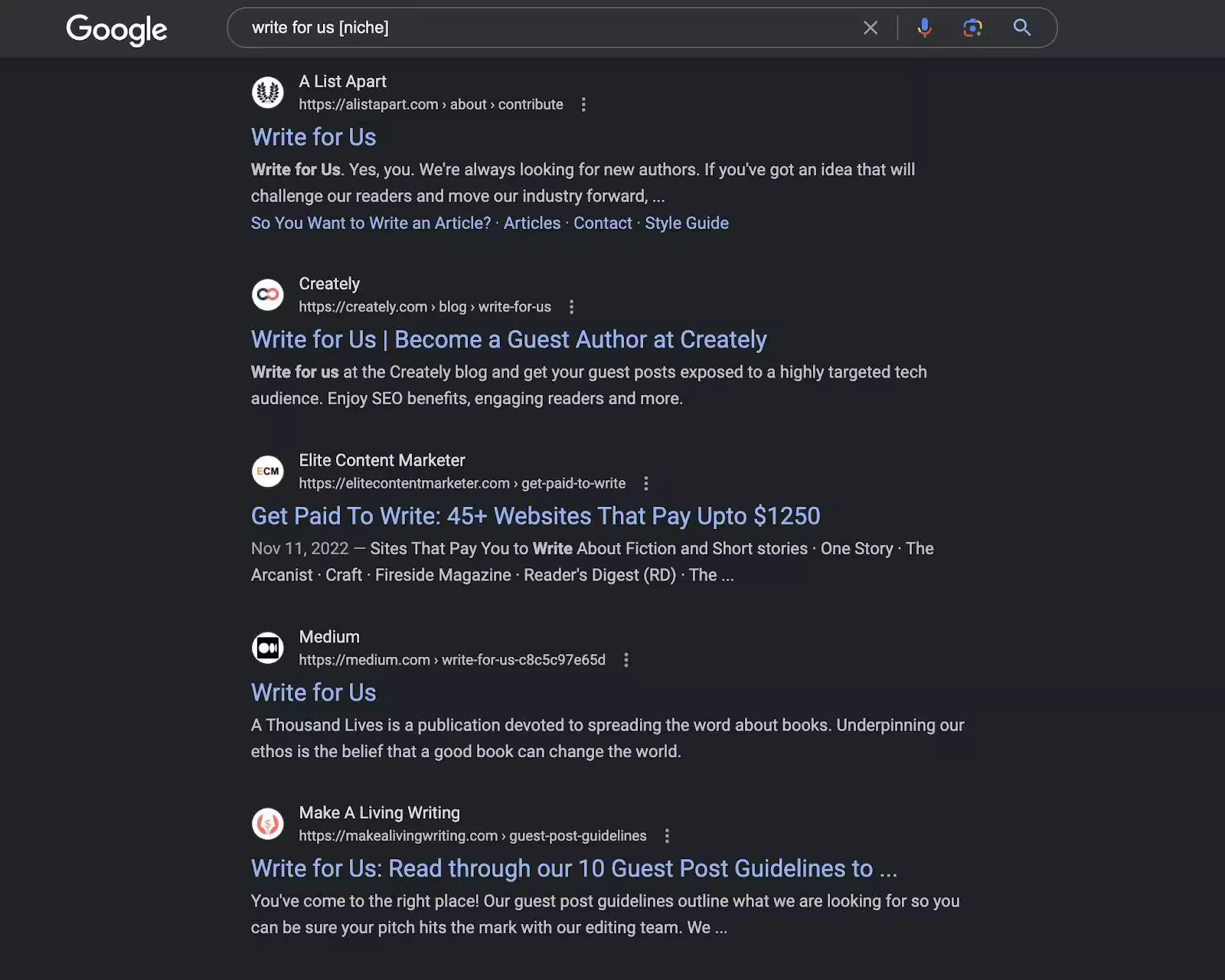This screenshot has height=980, width=1225.
Task: Open the three-dot menu for the makealivingwriting.com result
Action: [x=667, y=836]
